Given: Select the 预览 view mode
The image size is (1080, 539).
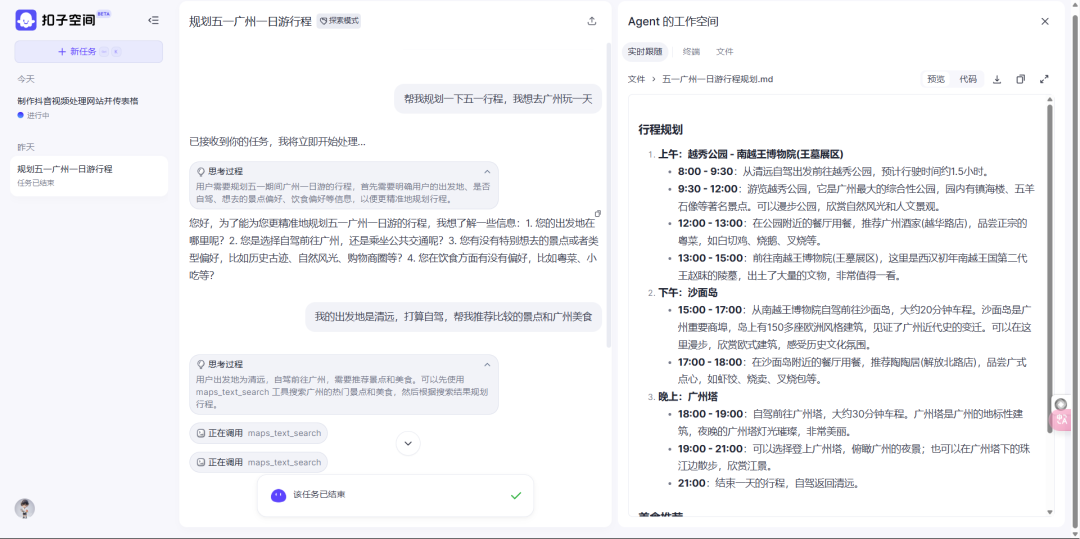Looking at the screenshot, I should [936, 79].
